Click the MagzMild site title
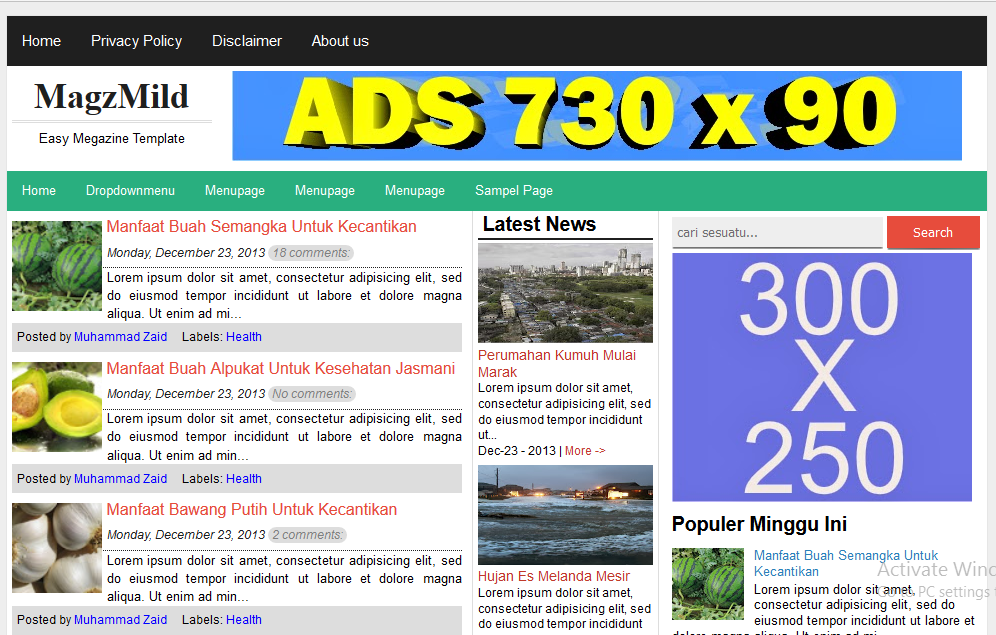The height and width of the screenshot is (635, 996). [112, 97]
